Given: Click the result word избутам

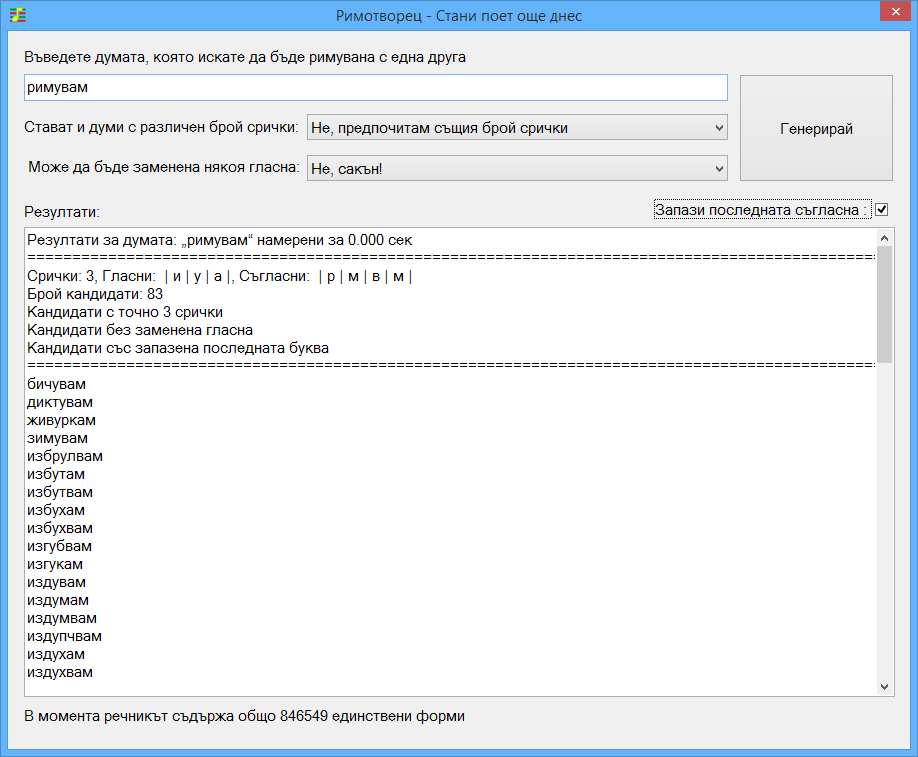Looking at the screenshot, I should [x=56, y=474].
